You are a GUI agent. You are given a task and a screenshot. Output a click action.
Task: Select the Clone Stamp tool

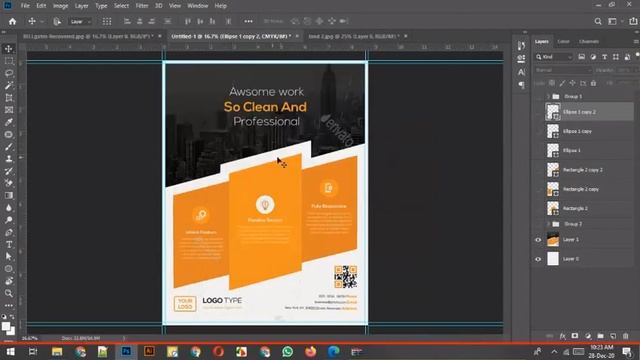tap(9, 159)
